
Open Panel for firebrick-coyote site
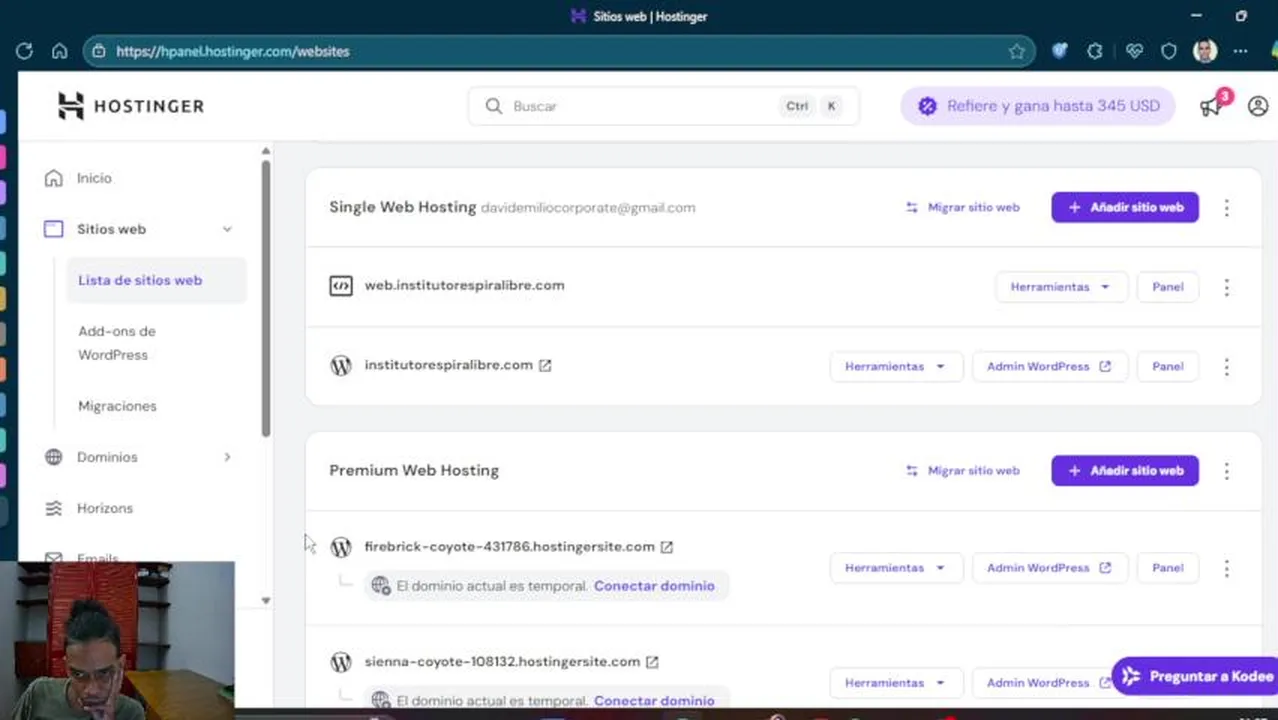pyautogui.click(x=1167, y=568)
